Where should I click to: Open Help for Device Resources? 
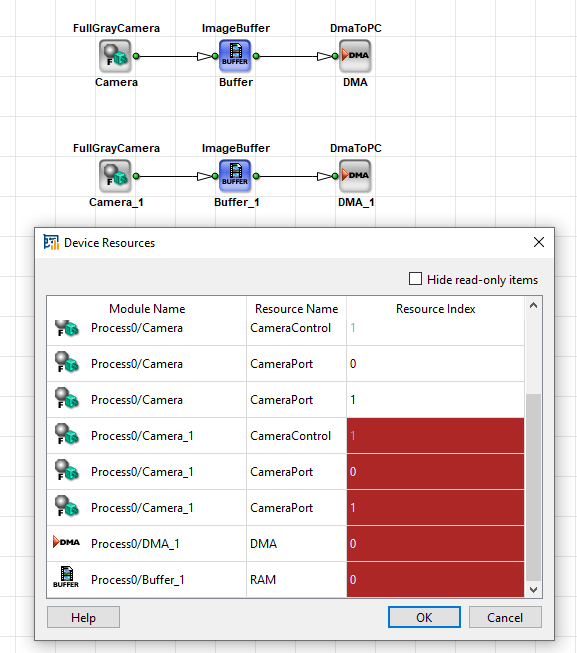[x=83, y=617]
